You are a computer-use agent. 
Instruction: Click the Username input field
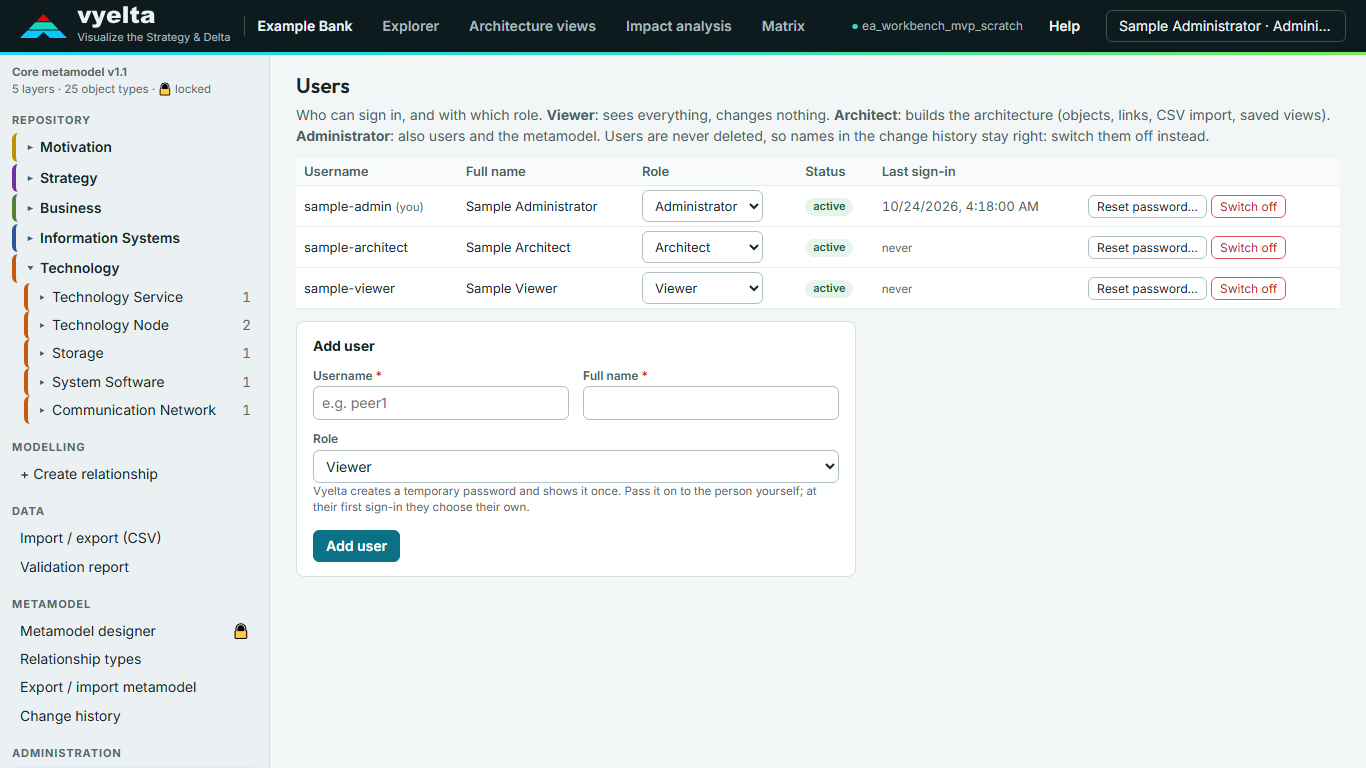click(x=441, y=403)
